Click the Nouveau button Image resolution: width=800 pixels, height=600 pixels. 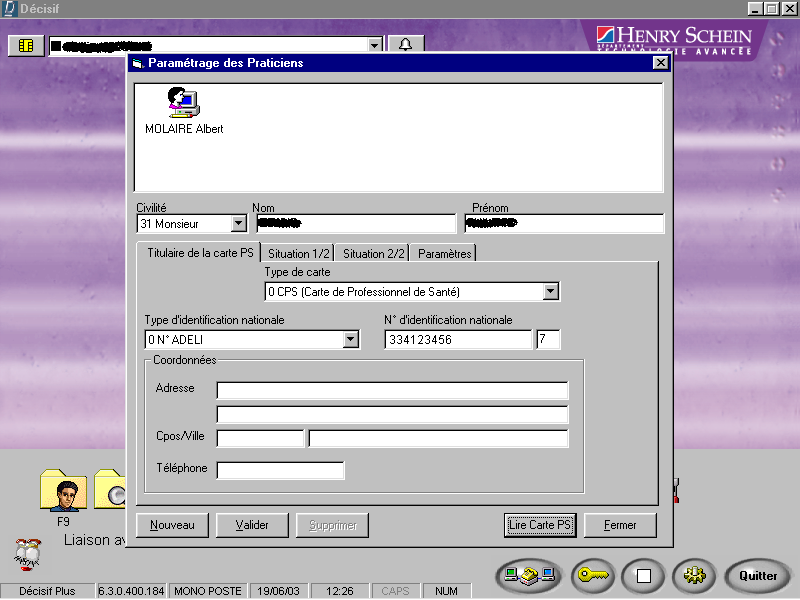click(172, 525)
